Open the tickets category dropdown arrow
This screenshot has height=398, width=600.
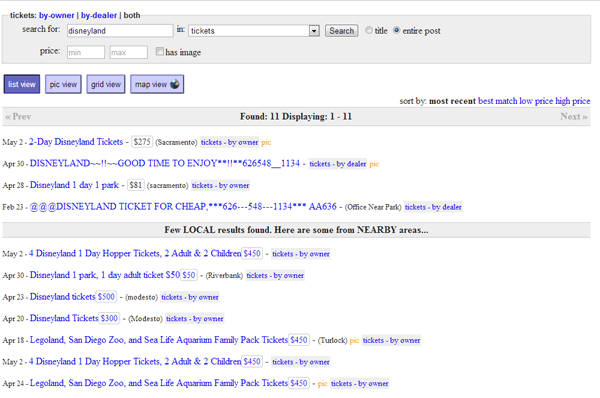point(314,31)
